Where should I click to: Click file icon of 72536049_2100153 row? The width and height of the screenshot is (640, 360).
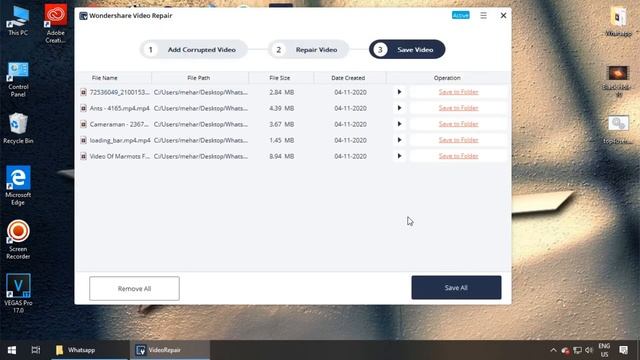coord(83,92)
